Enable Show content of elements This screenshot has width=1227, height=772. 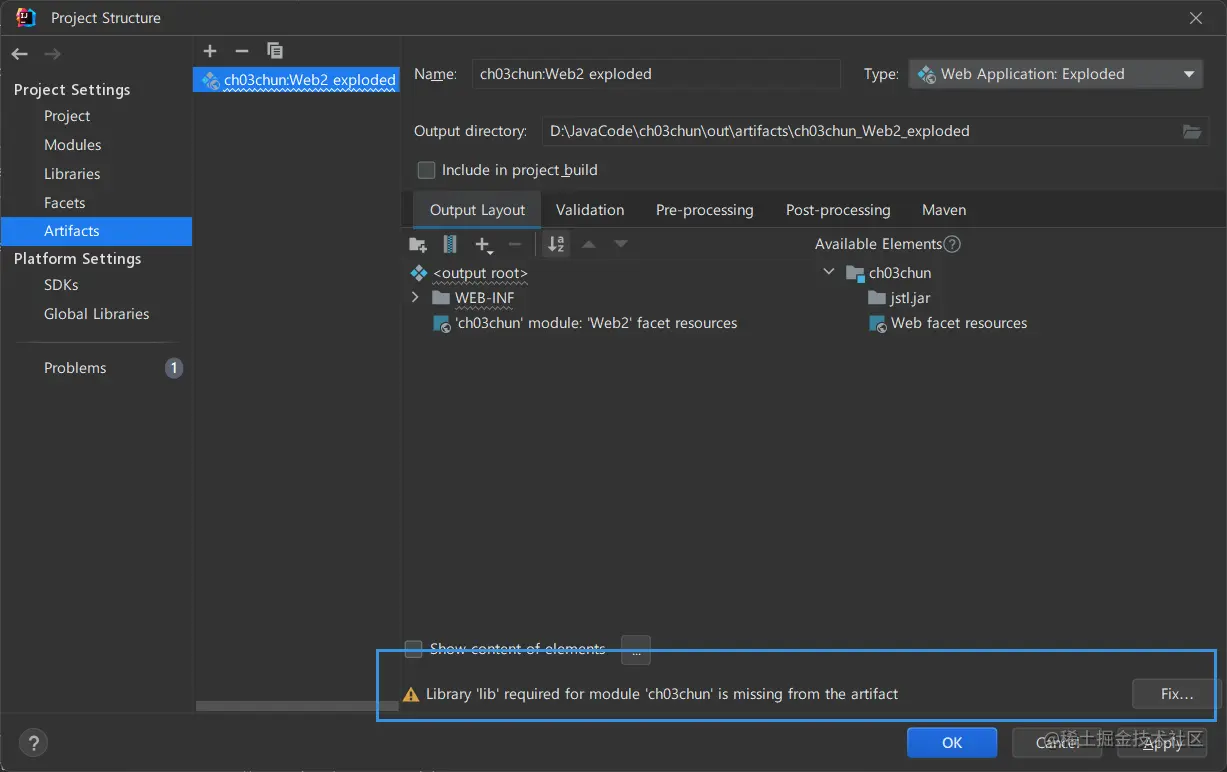tap(413, 649)
